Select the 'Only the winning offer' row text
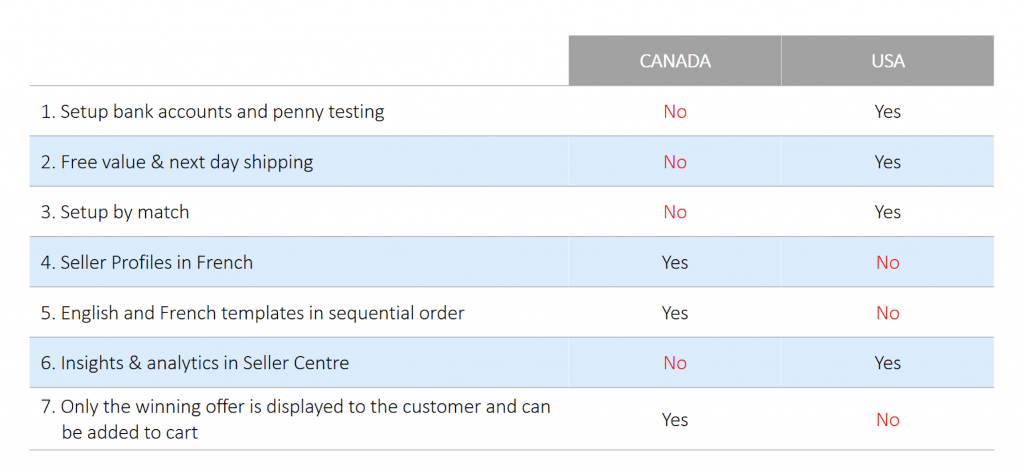Screen dimensions: 1024x474 coord(296,419)
